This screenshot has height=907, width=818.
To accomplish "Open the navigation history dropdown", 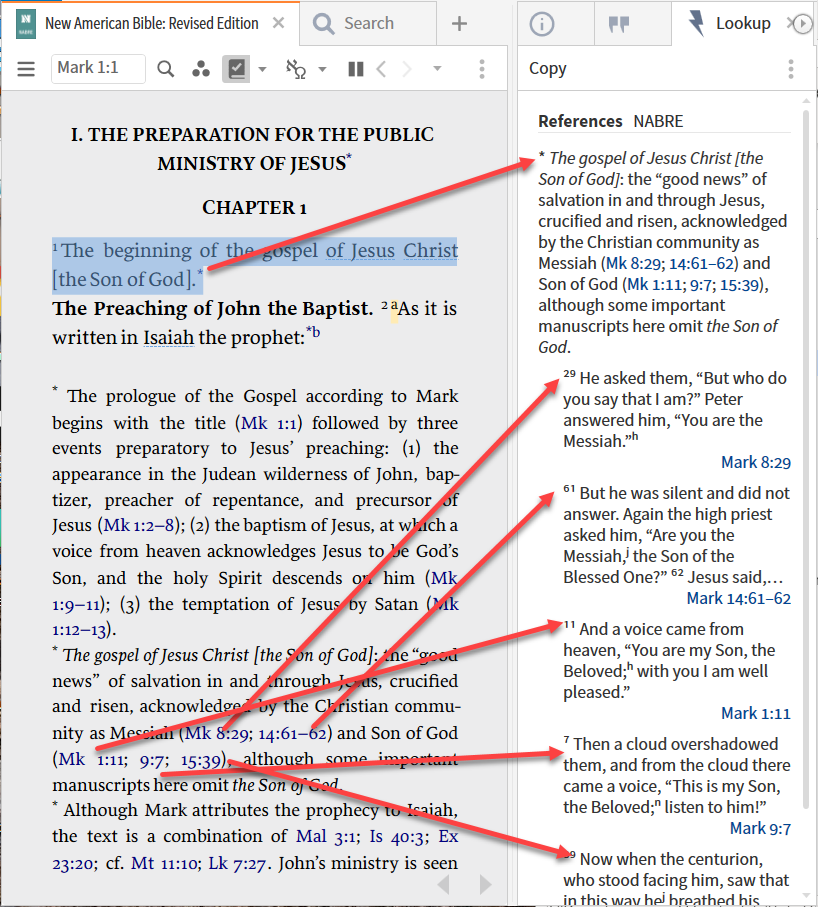I will coord(437,69).
